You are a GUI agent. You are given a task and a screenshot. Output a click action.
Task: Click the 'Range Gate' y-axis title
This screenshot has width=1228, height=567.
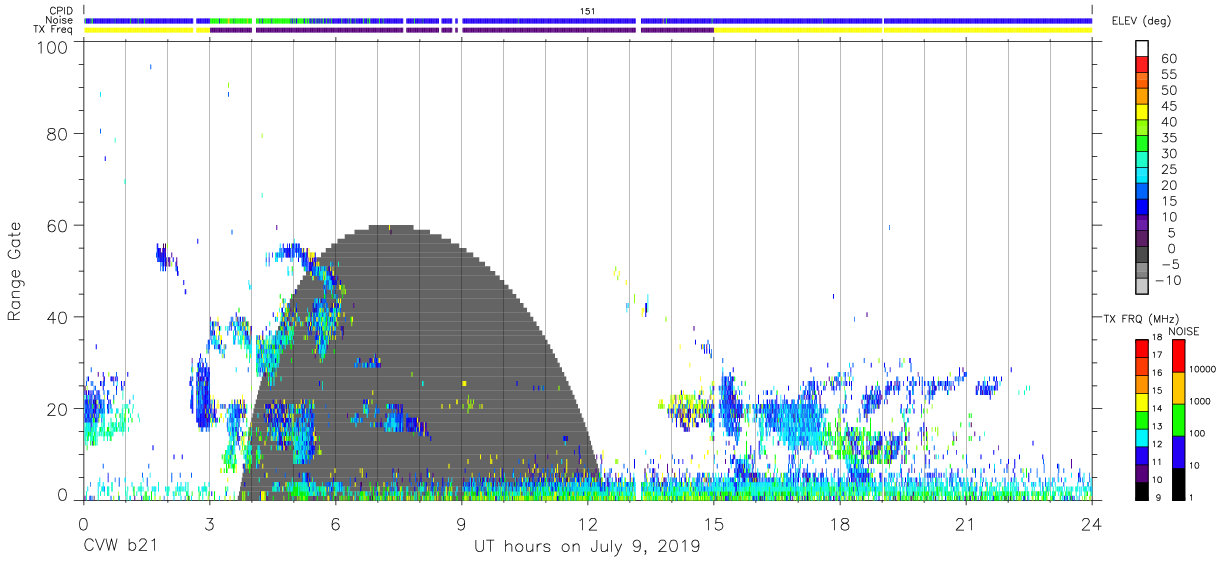tap(15, 271)
